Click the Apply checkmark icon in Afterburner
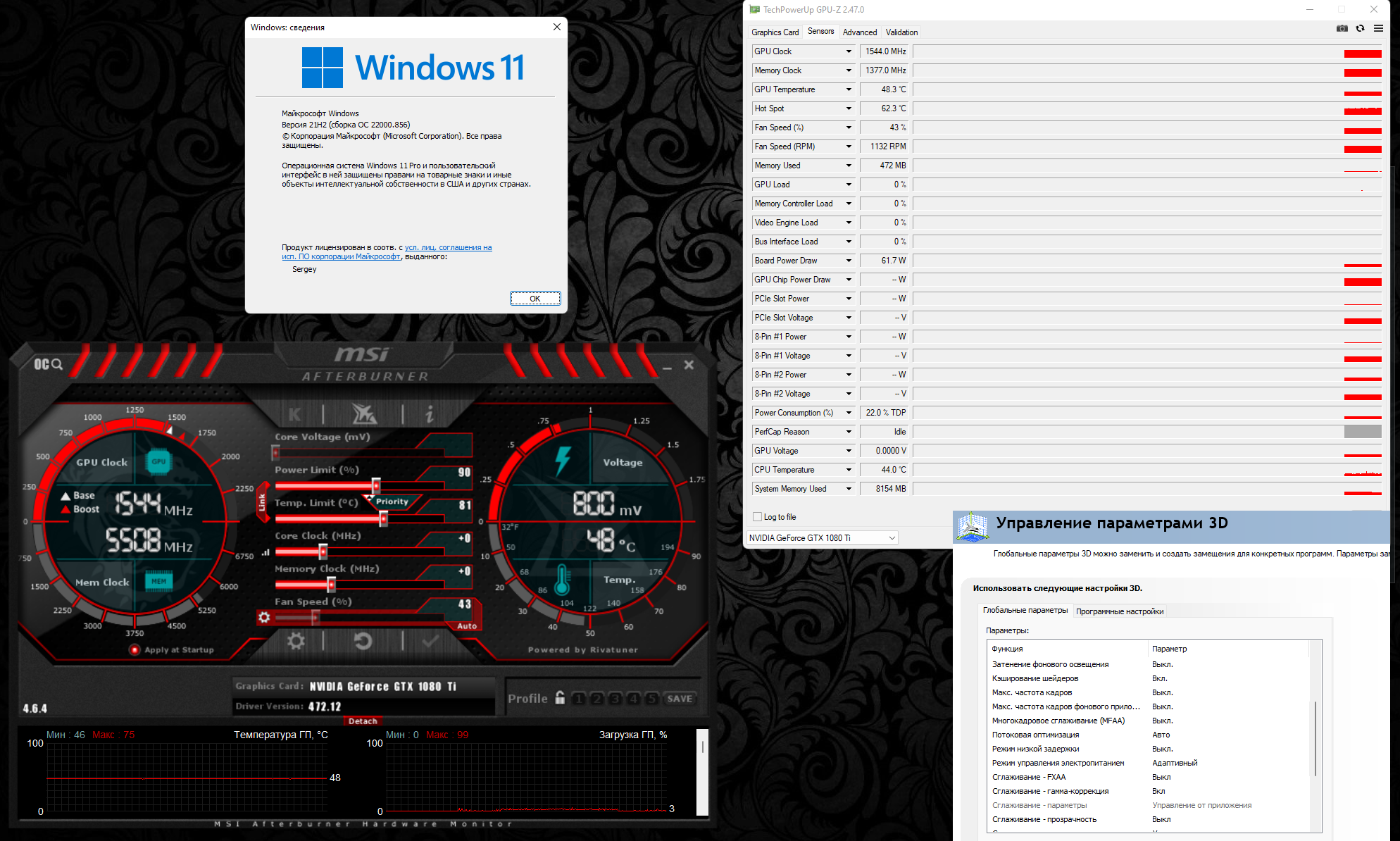This screenshot has width=1400, height=841. click(430, 640)
